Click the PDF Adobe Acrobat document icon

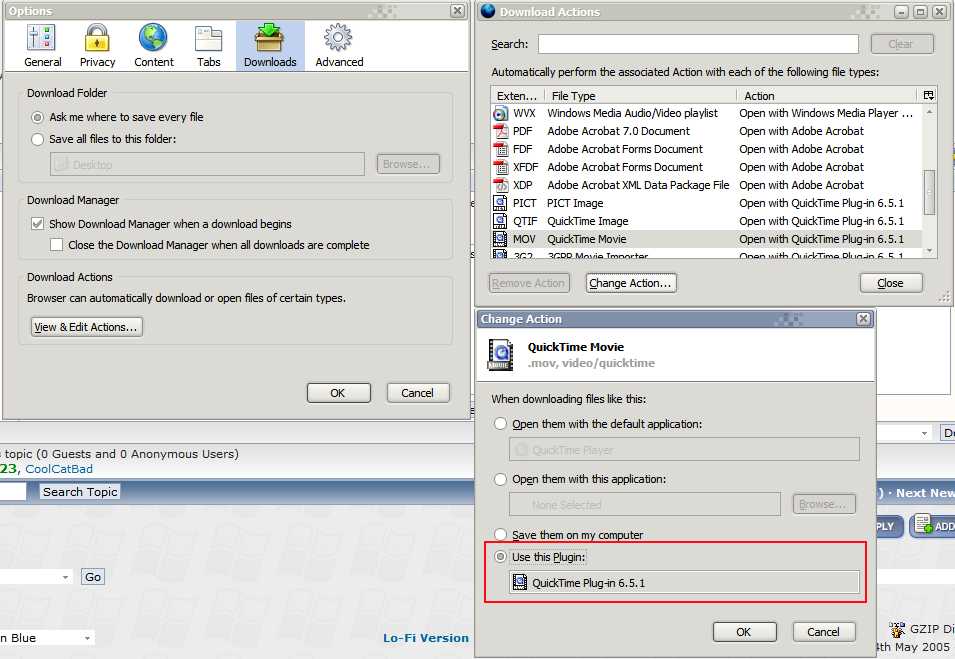point(500,131)
